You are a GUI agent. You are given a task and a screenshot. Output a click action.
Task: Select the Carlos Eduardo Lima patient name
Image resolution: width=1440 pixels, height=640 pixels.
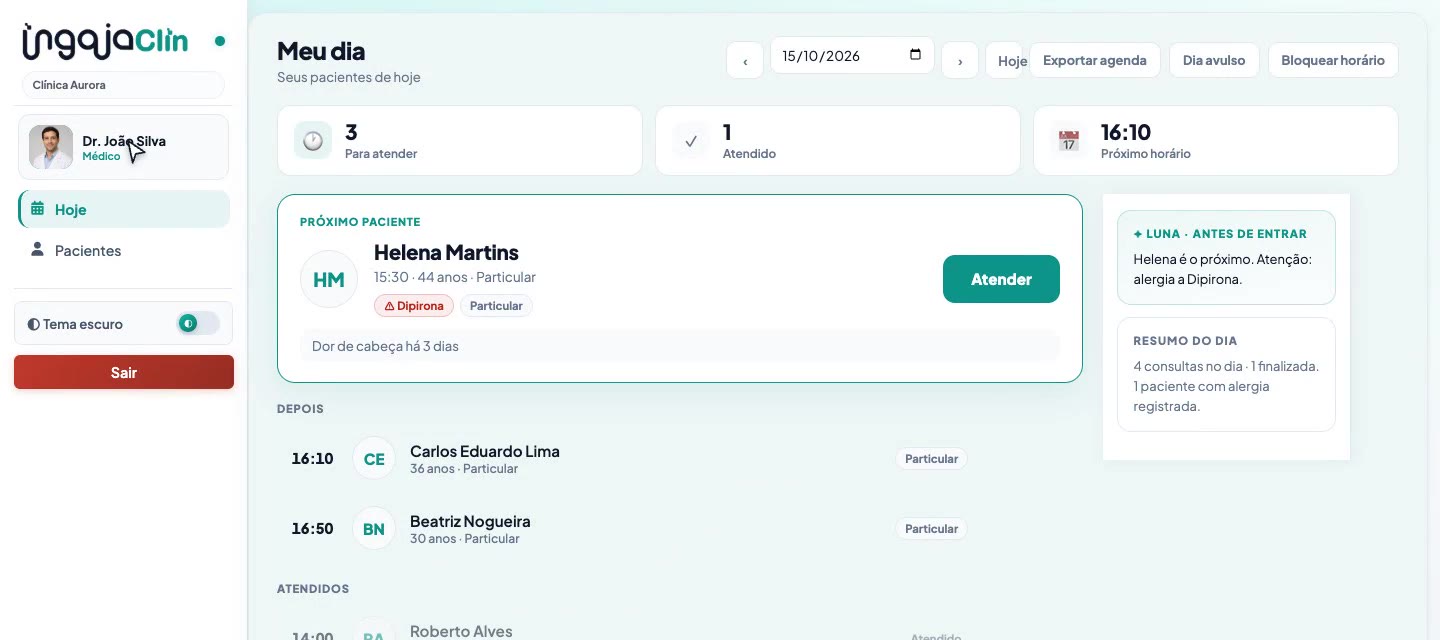pos(485,451)
